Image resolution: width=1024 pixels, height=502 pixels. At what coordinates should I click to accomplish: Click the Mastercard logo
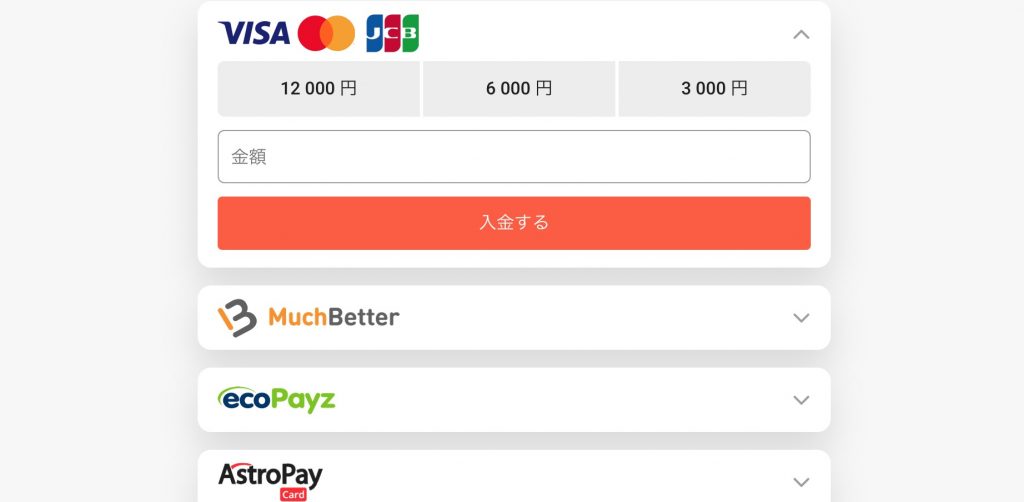point(327,33)
